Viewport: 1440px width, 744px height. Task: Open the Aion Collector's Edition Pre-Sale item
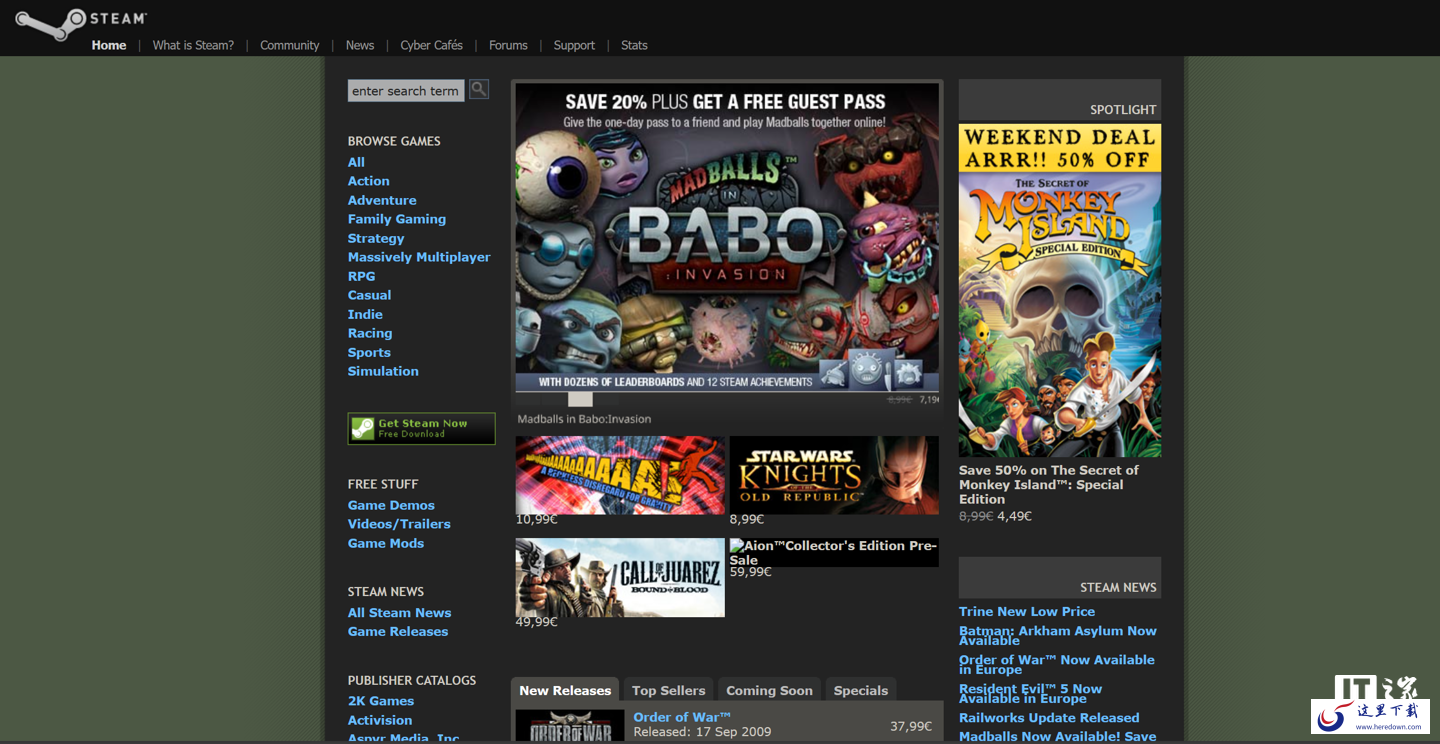[834, 553]
